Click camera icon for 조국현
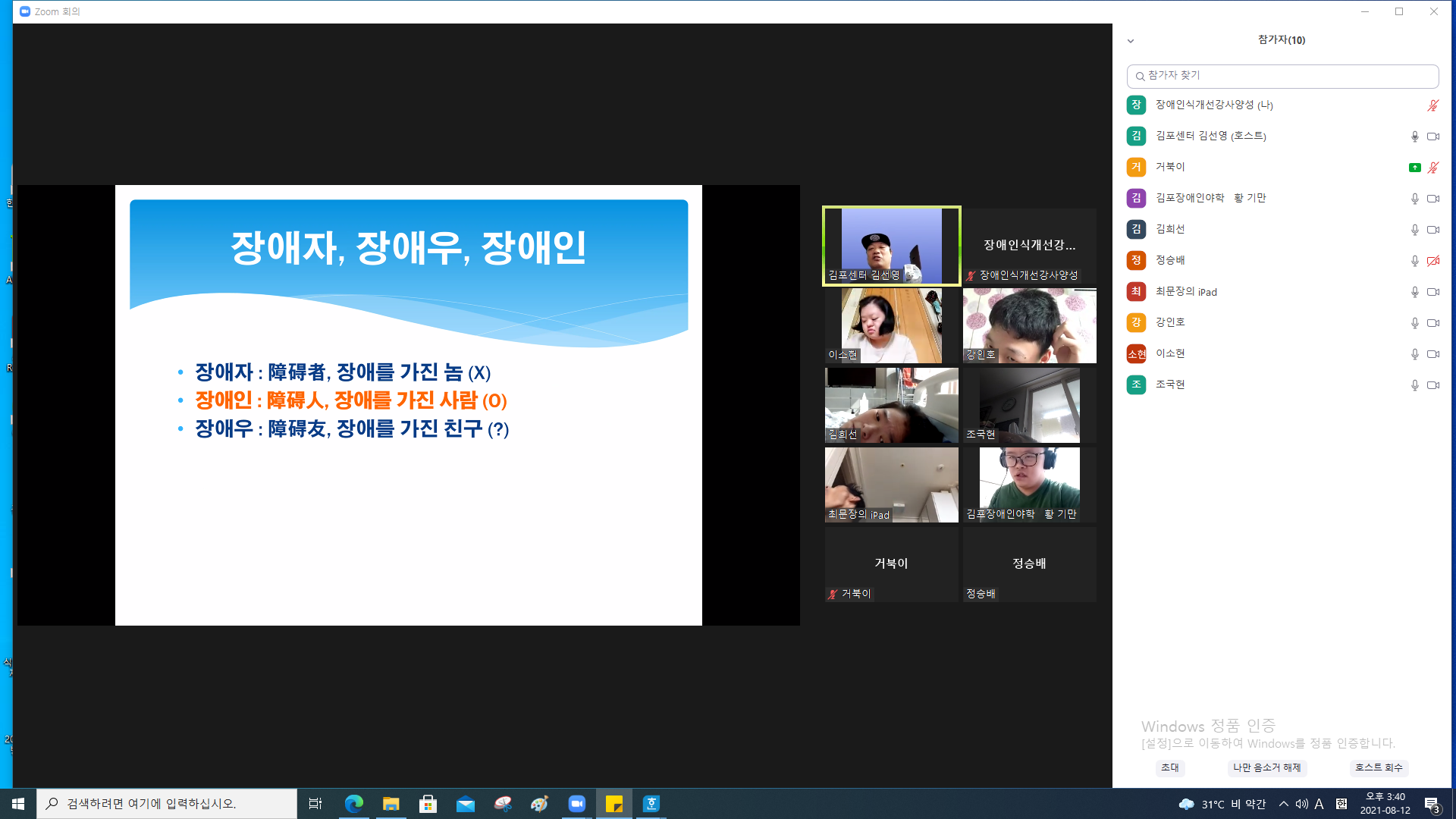The image size is (1456, 819). click(x=1432, y=385)
